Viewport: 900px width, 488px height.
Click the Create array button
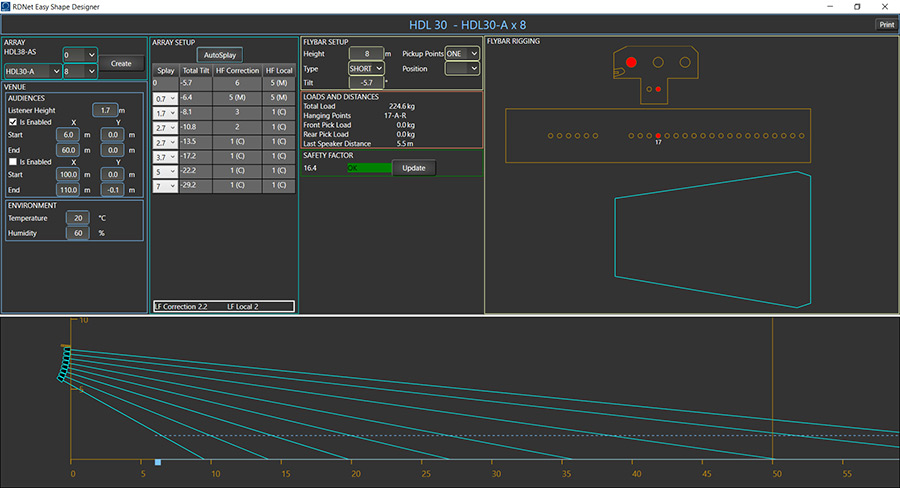click(121, 63)
